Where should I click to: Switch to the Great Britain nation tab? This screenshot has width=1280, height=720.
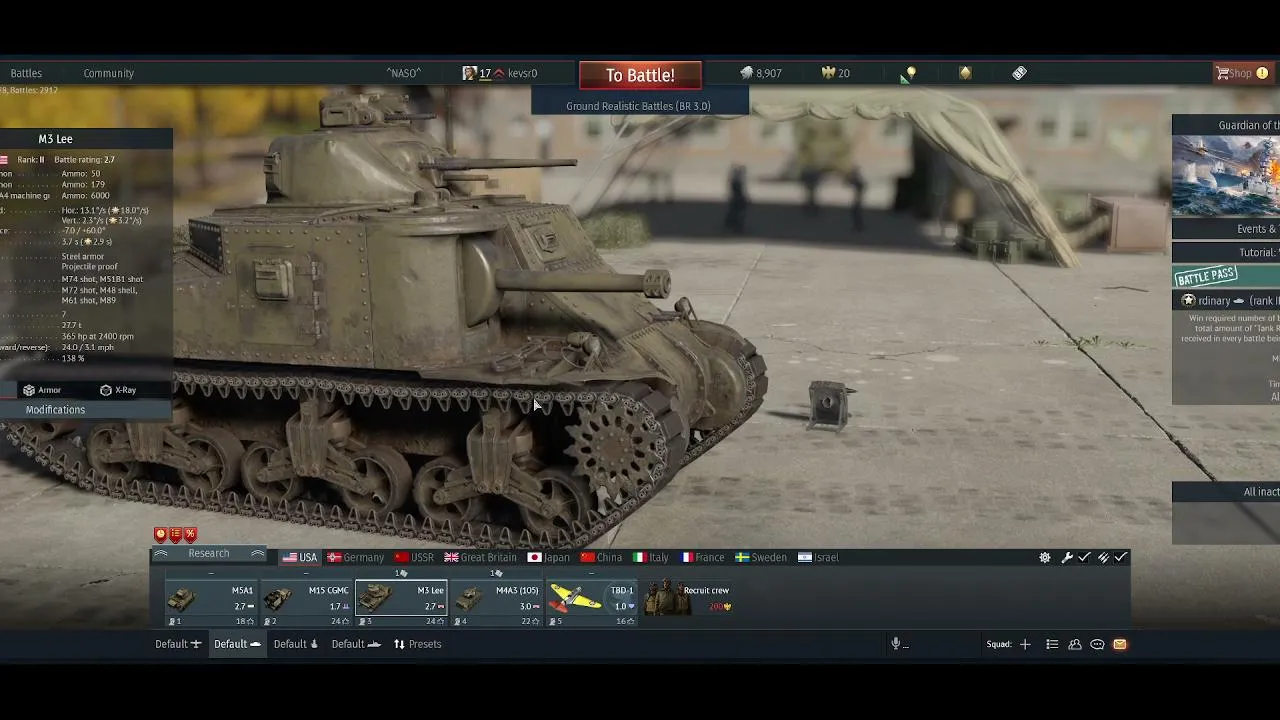point(481,558)
